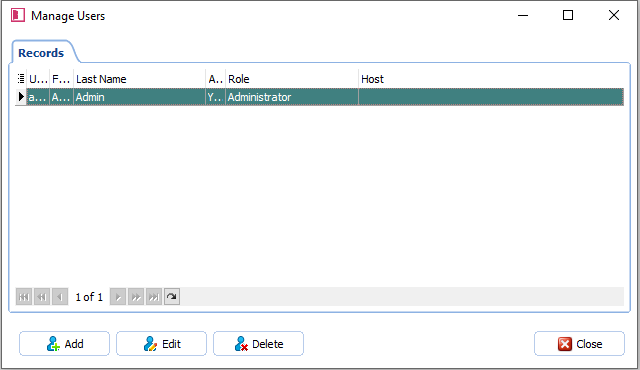640x370 pixels.
Task: Click the Edit user button
Action: (162, 343)
